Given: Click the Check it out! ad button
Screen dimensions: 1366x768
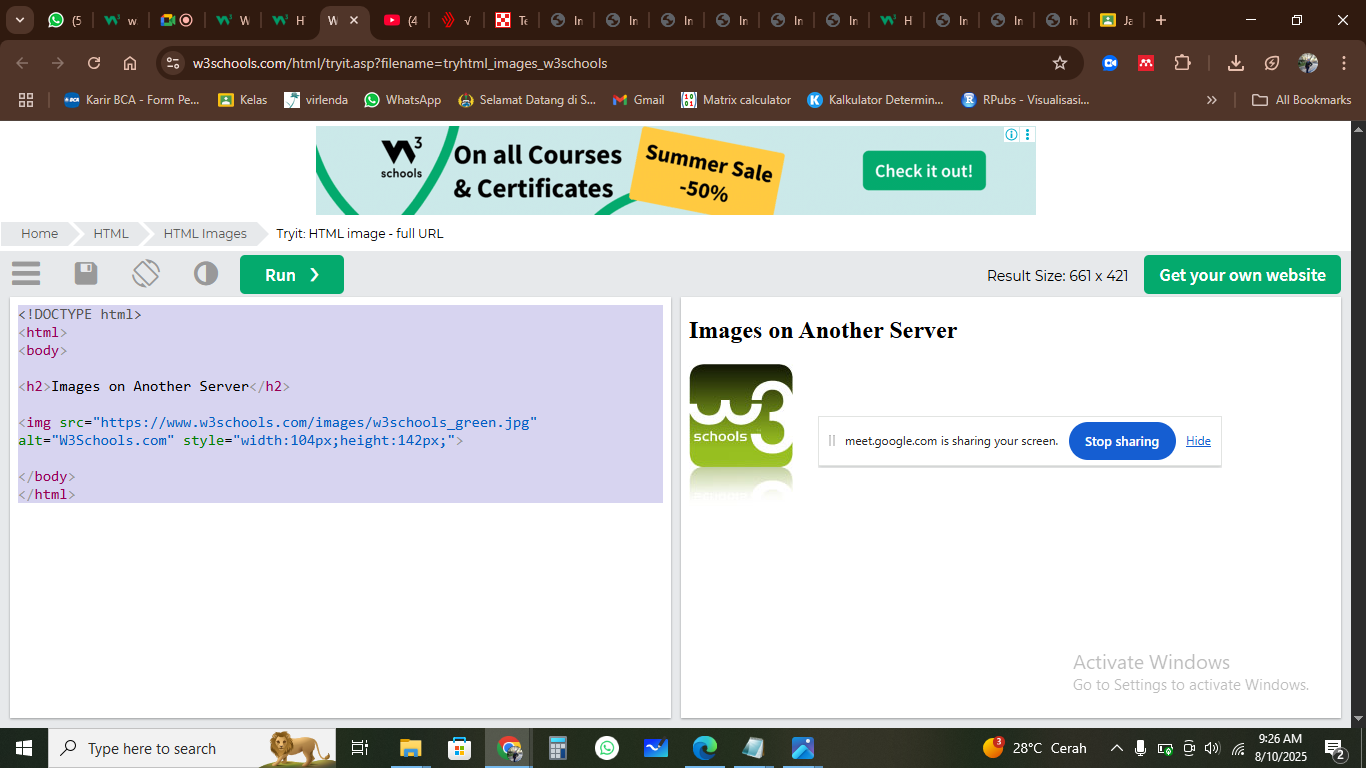Looking at the screenshot, I should pyautogui.click(x=924, y=171).
